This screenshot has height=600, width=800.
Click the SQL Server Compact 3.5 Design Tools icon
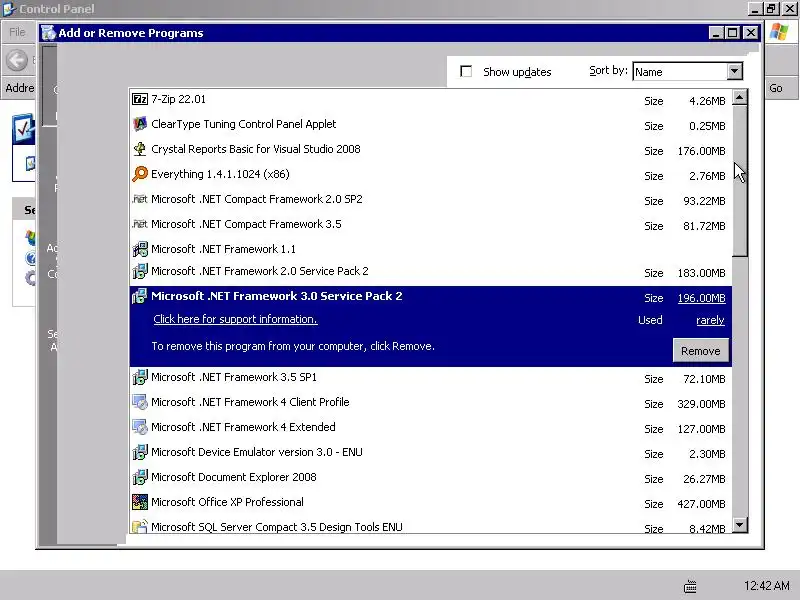(140, 526)
